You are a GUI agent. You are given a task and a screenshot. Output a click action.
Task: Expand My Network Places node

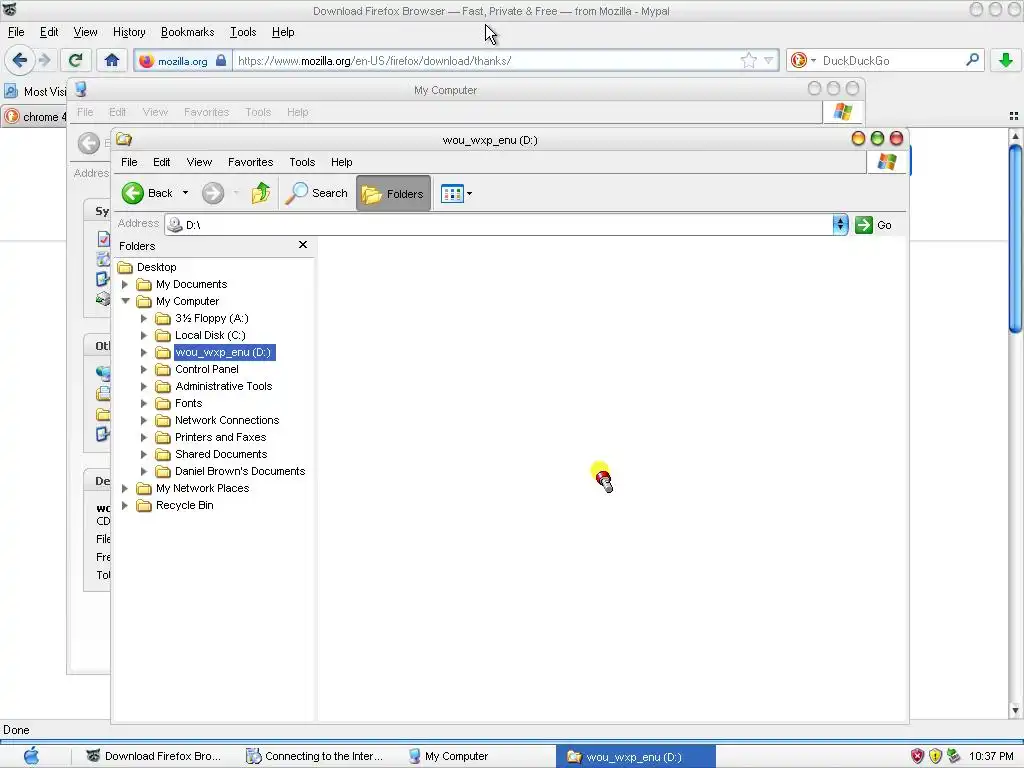[x=125, y=488]
